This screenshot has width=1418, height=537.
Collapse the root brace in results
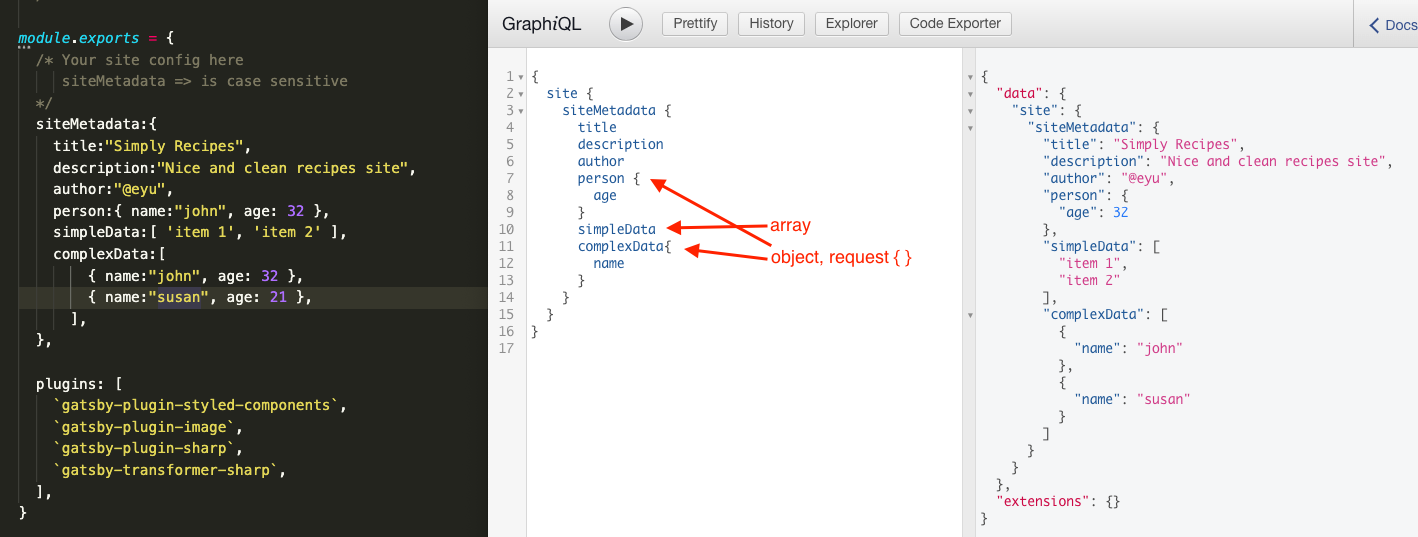tap(970, 77)
